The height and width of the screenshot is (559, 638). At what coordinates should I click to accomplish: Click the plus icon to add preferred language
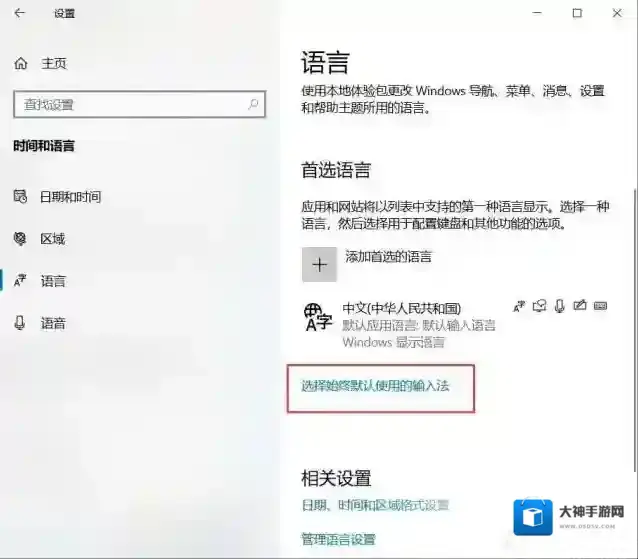pos(319,264)
